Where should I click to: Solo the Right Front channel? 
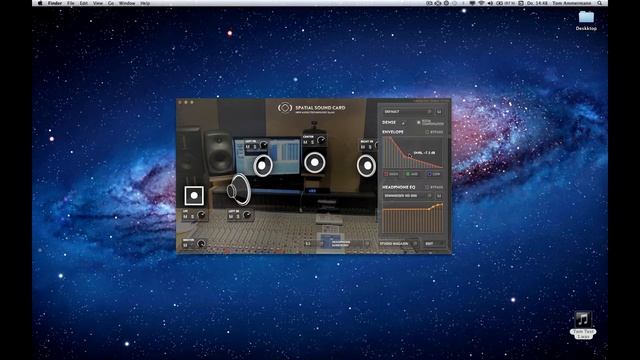[x=370, y=147]
